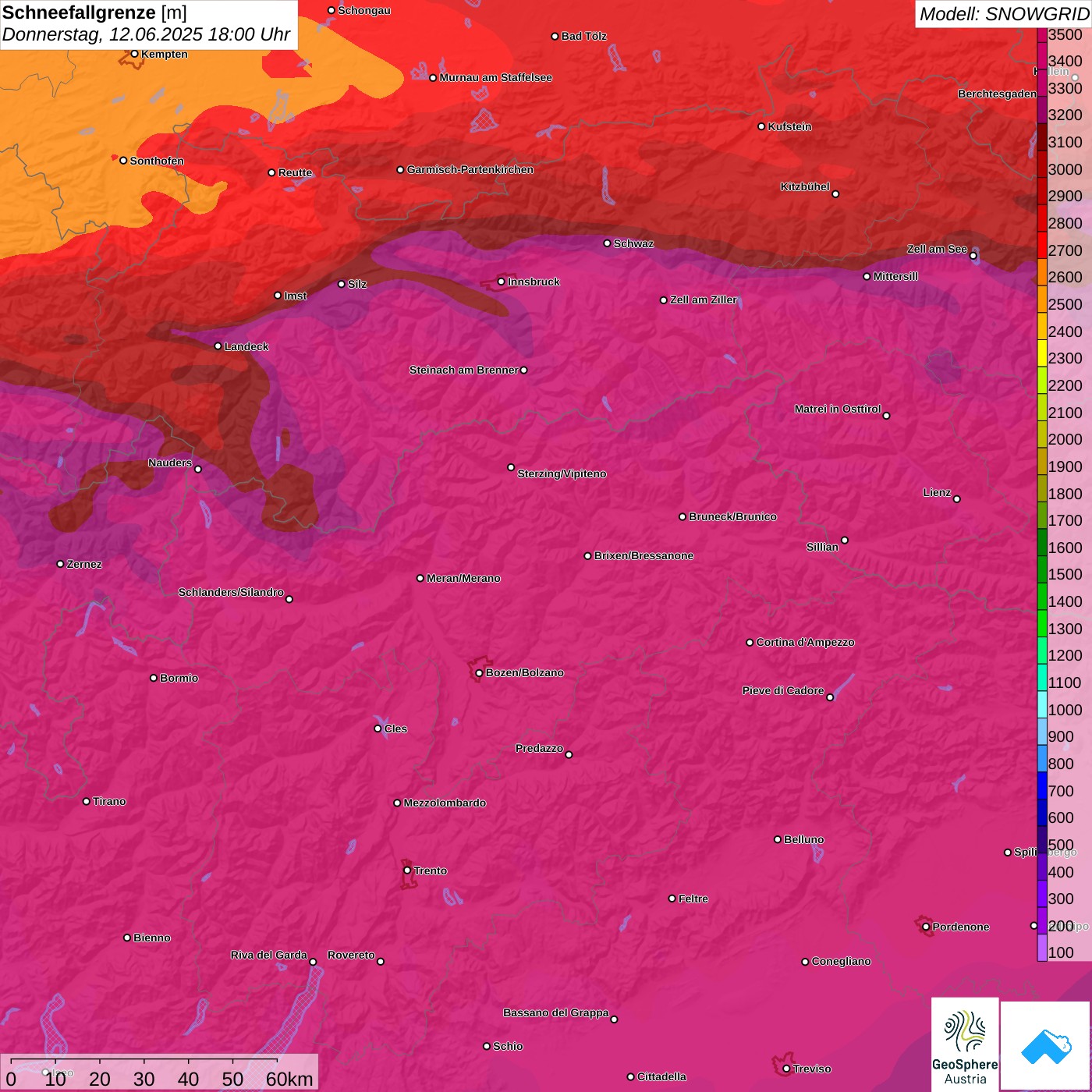The height and width of the screenshot is (1092, 1092).
Task: Click the Trento city marker dot
Action: click(407, 870)
